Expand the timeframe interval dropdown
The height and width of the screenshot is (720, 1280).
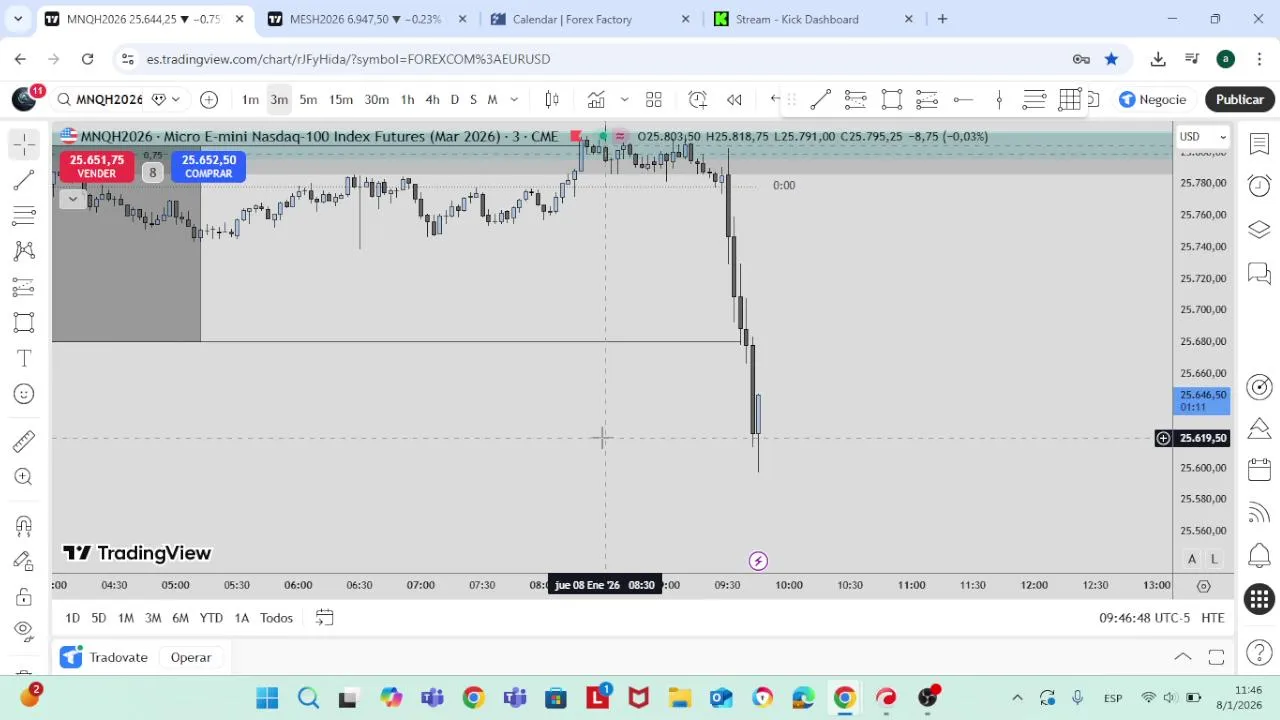click(514, 99)
